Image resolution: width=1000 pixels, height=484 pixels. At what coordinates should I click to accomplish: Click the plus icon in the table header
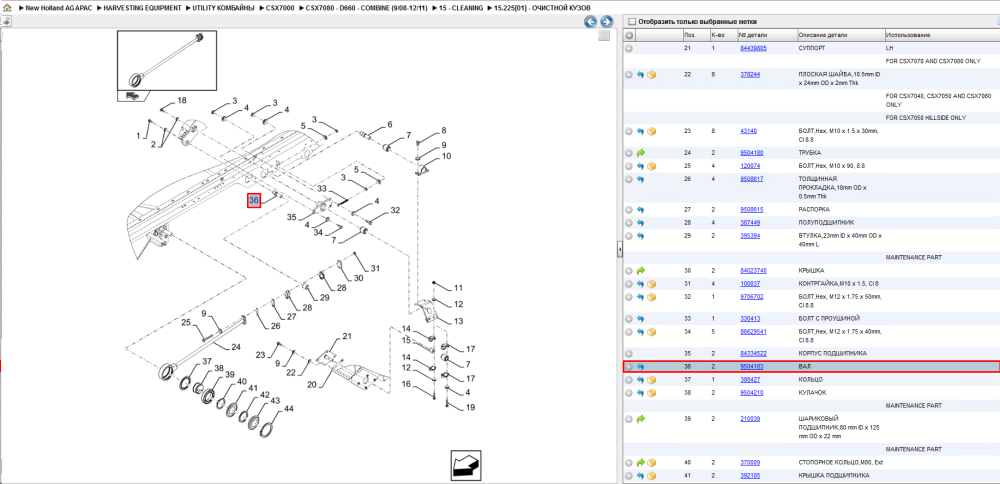click(x=629, y=35)
